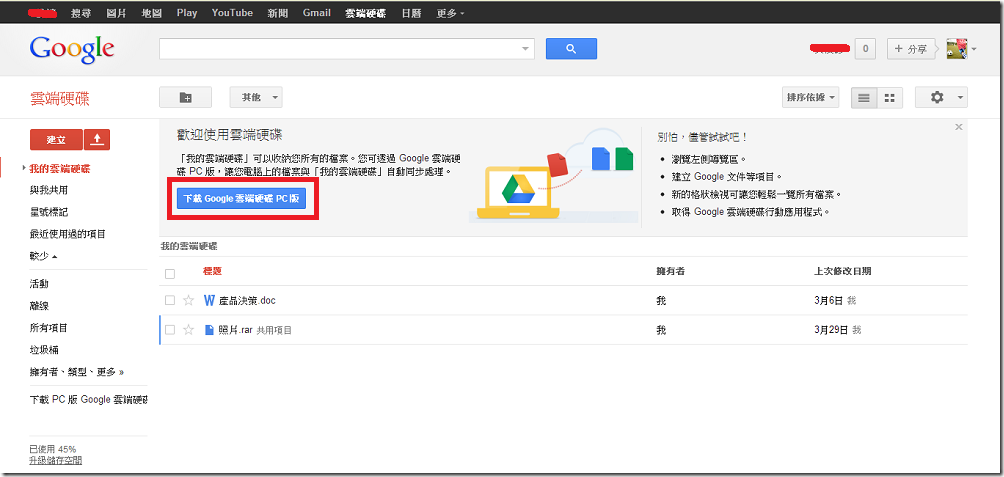Open the 其他 dropdown menu

[x=256, y=97]
